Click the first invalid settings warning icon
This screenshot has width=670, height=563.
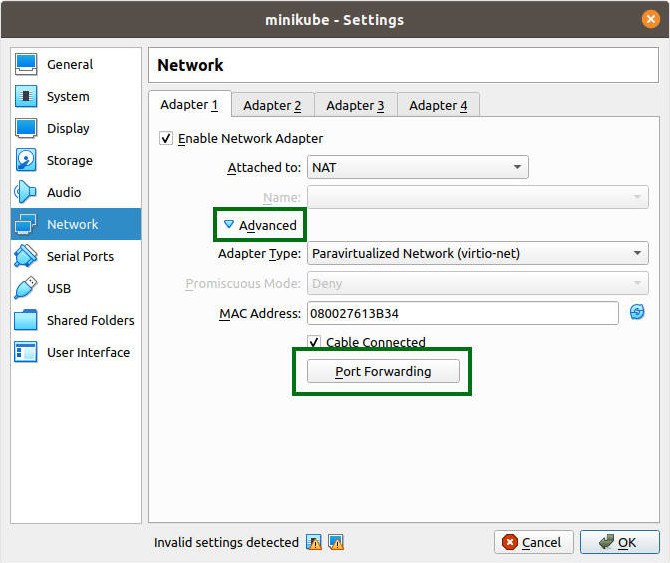point(314,542)
